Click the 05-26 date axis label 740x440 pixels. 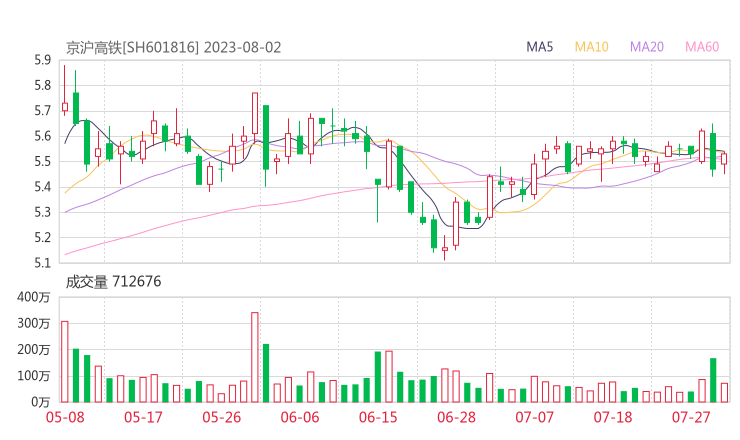click(222, 417)
